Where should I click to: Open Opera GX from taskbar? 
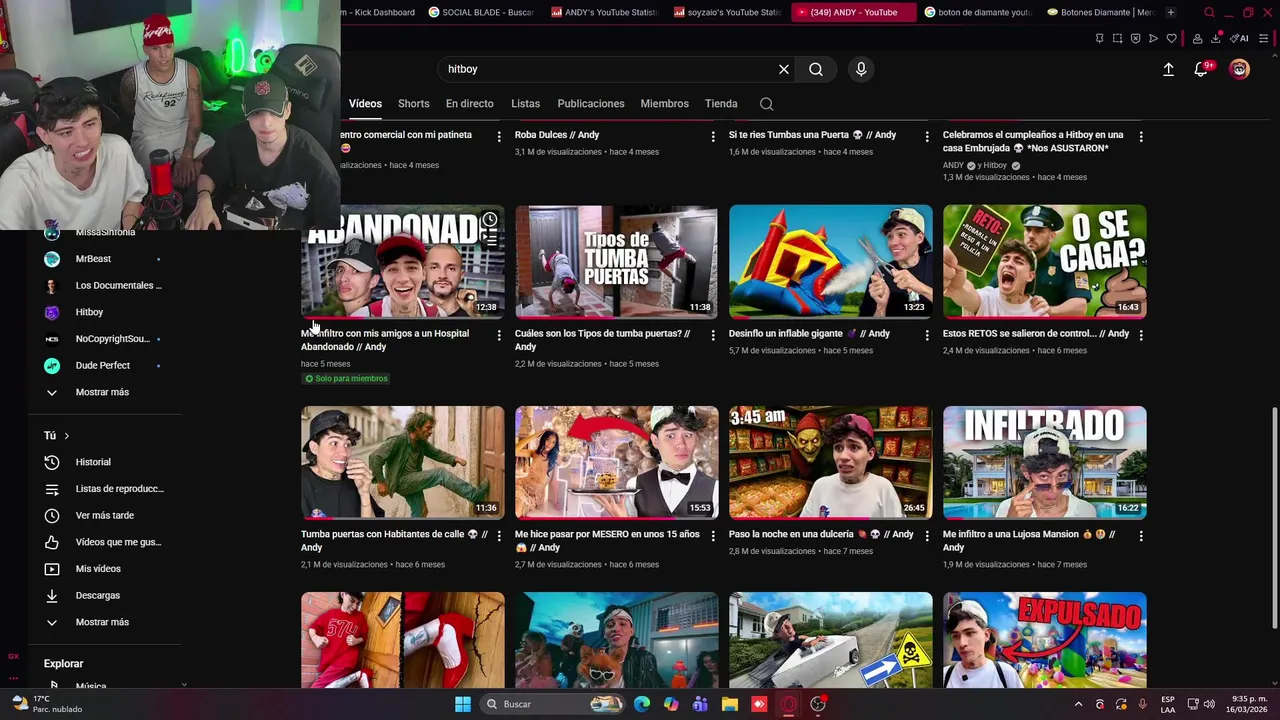point(788,704)
